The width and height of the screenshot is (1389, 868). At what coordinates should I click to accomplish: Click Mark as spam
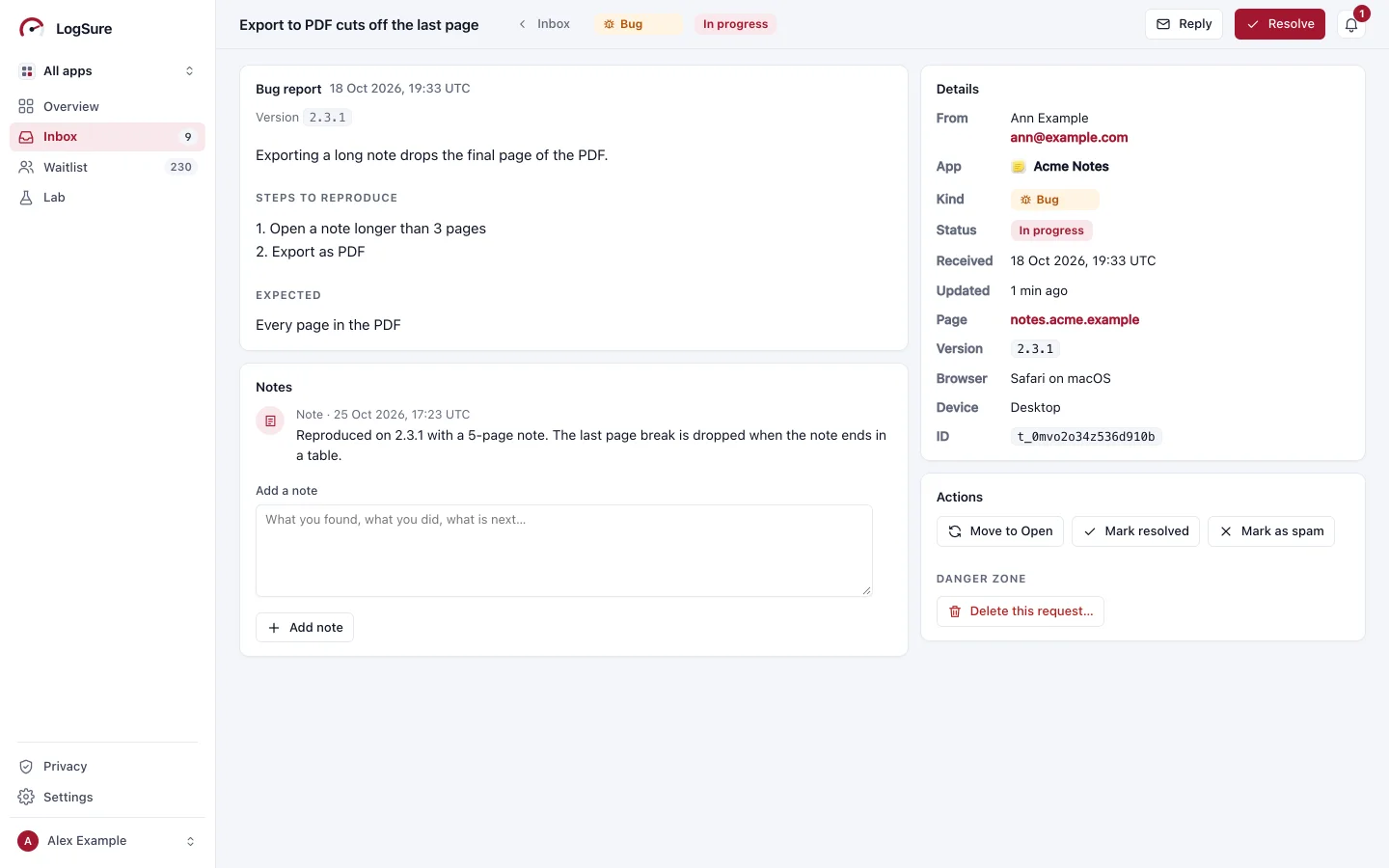(1271, 531)
